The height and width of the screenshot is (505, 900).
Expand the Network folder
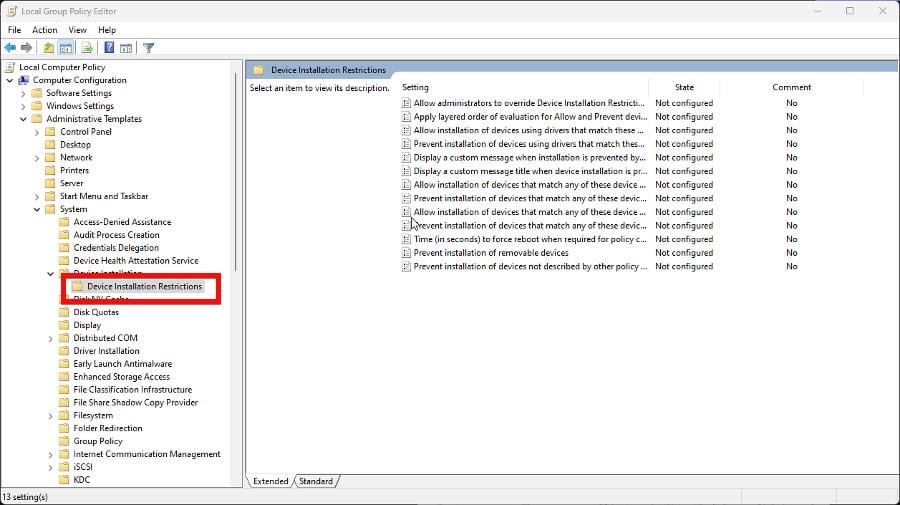coord(37,158)
